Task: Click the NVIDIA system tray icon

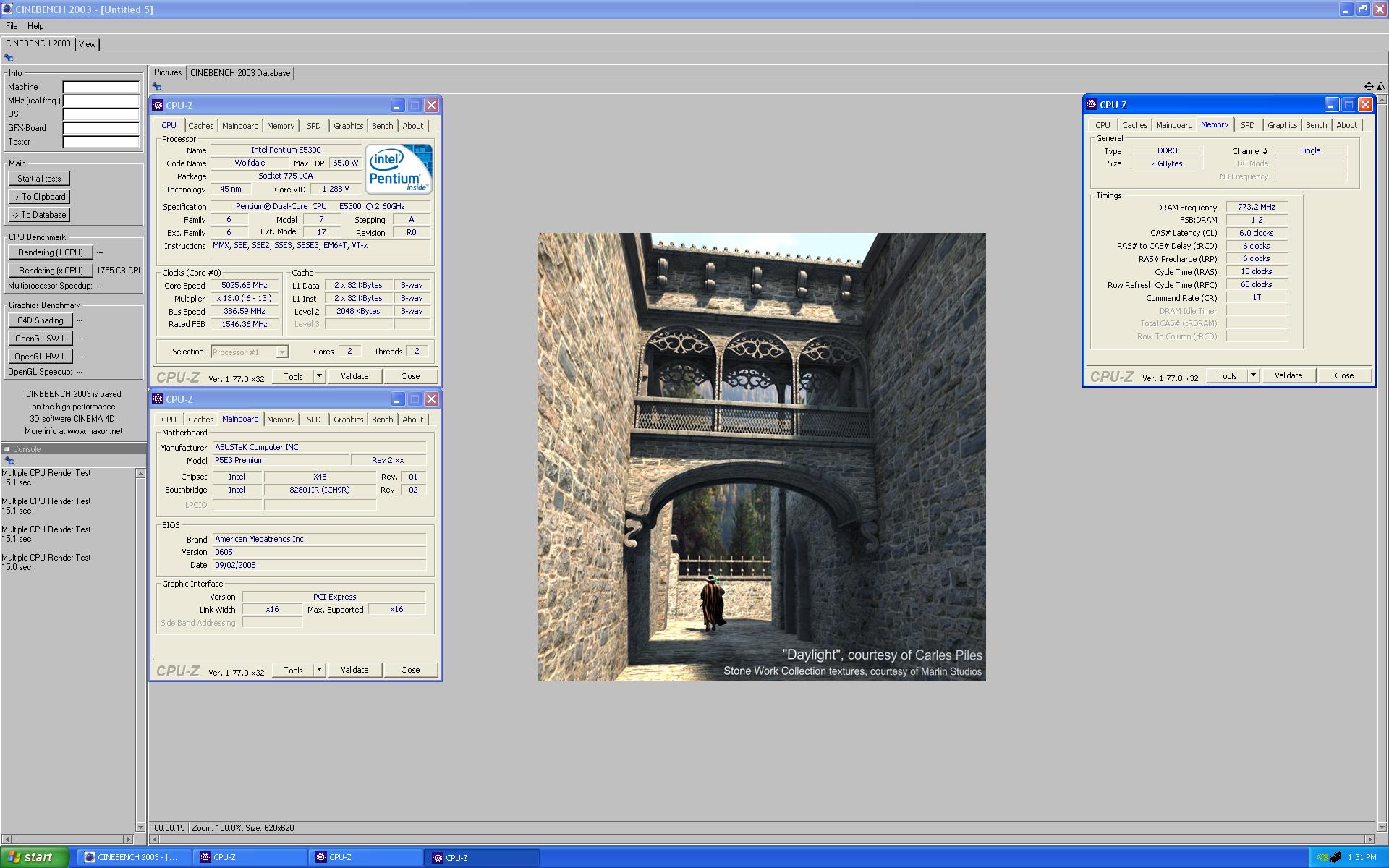Action: (1322, 857)
